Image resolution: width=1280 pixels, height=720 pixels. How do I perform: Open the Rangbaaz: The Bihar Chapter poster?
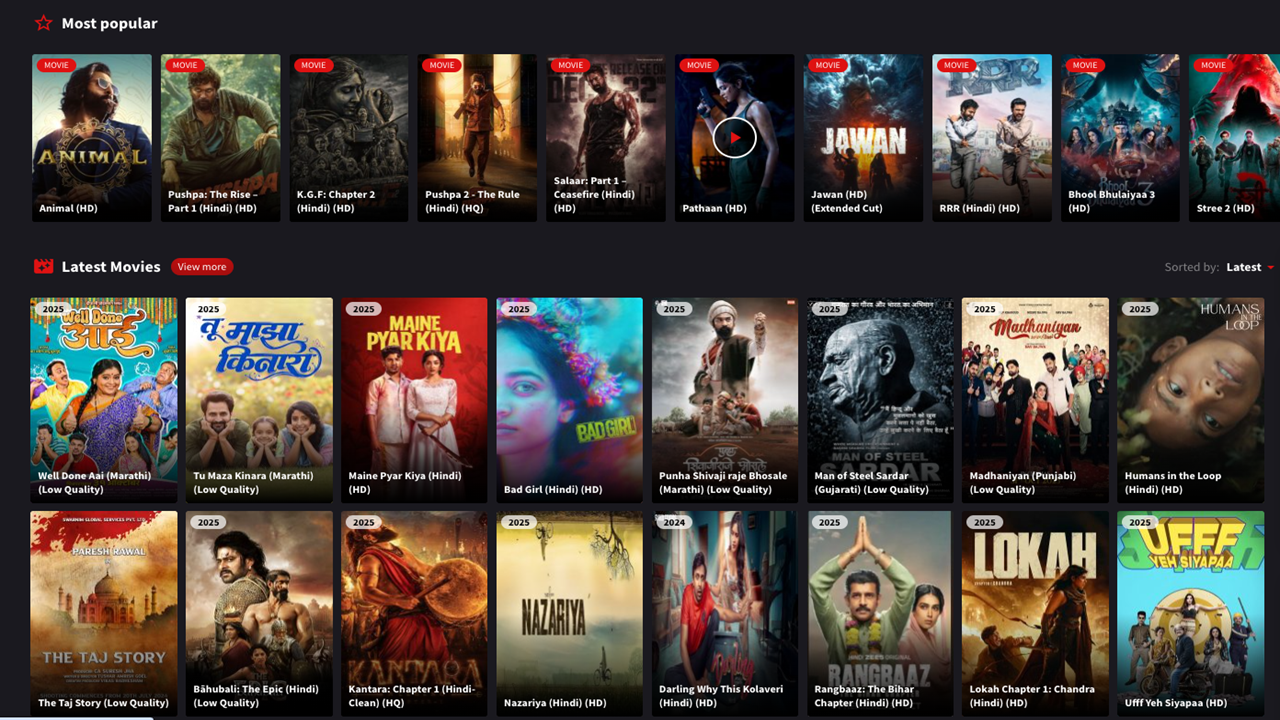tap(880, 614)
